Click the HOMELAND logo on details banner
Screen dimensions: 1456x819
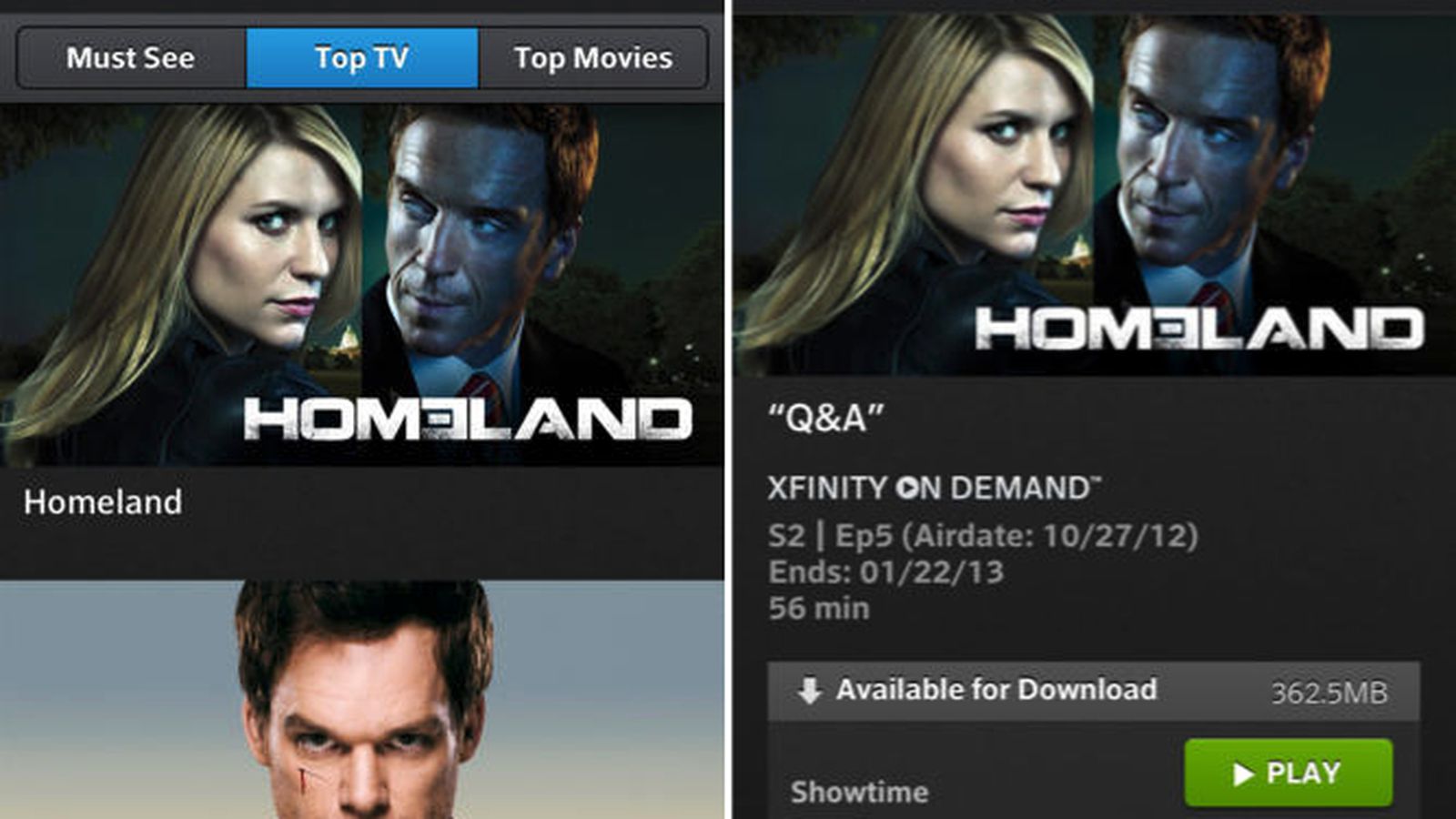(1199, 329)
